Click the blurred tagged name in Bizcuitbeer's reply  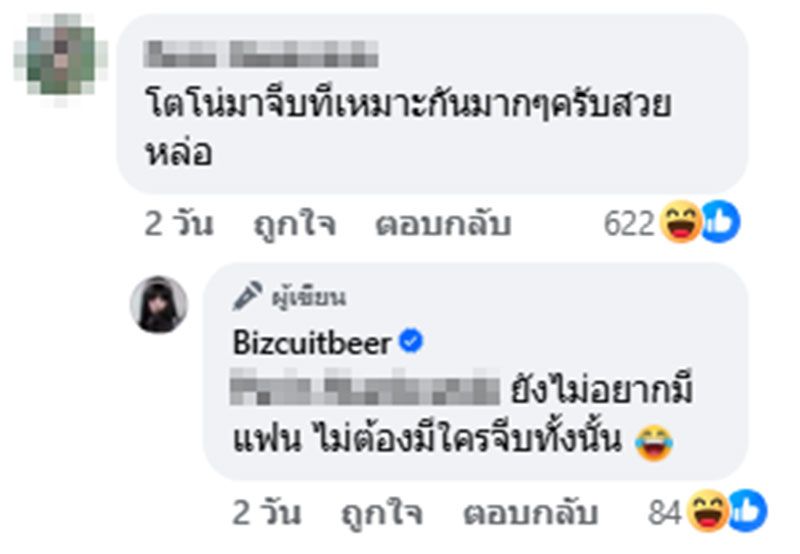(364, 387)
